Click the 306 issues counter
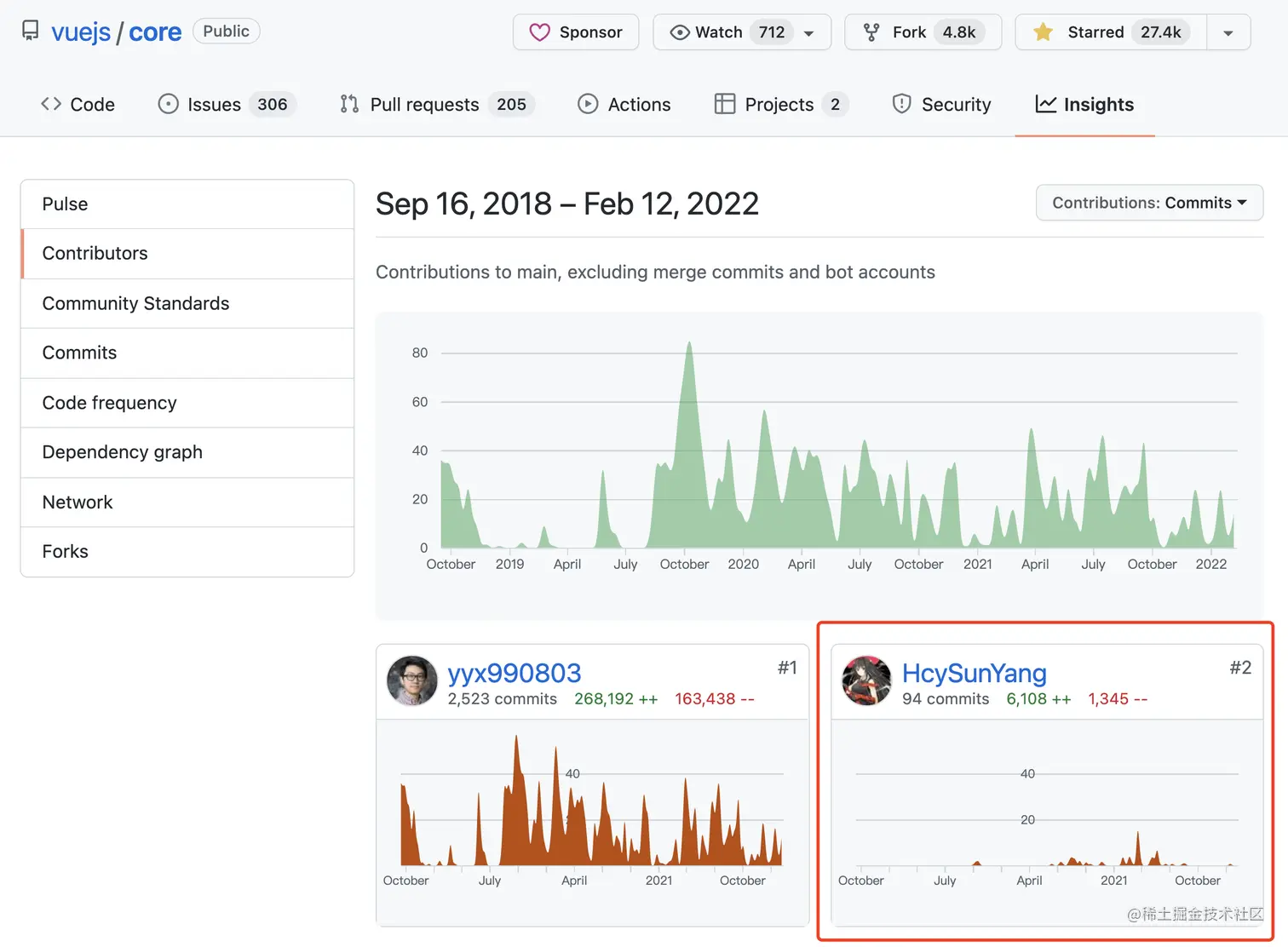 273,104
